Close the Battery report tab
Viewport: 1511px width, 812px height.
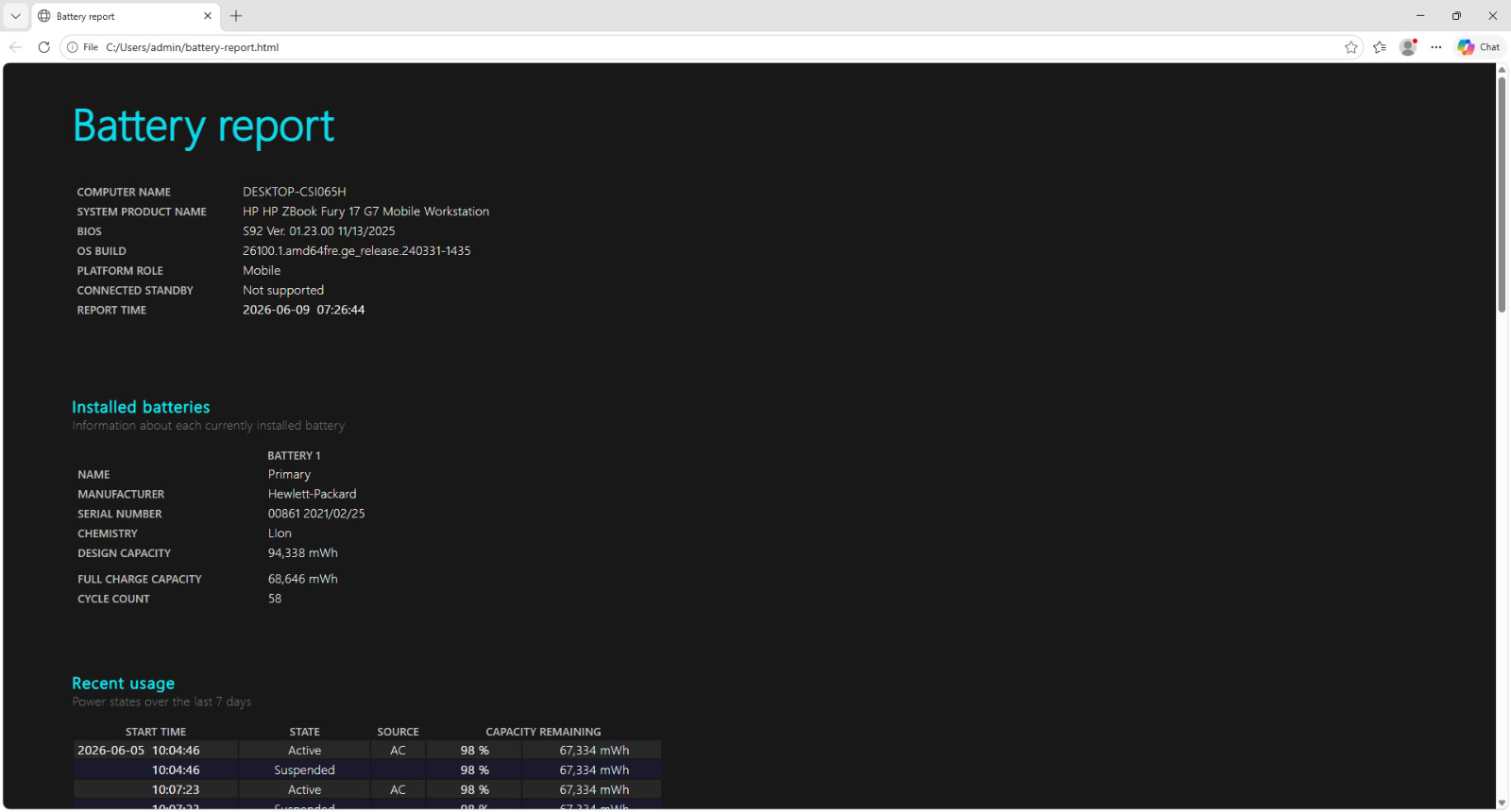click(208, 16)
